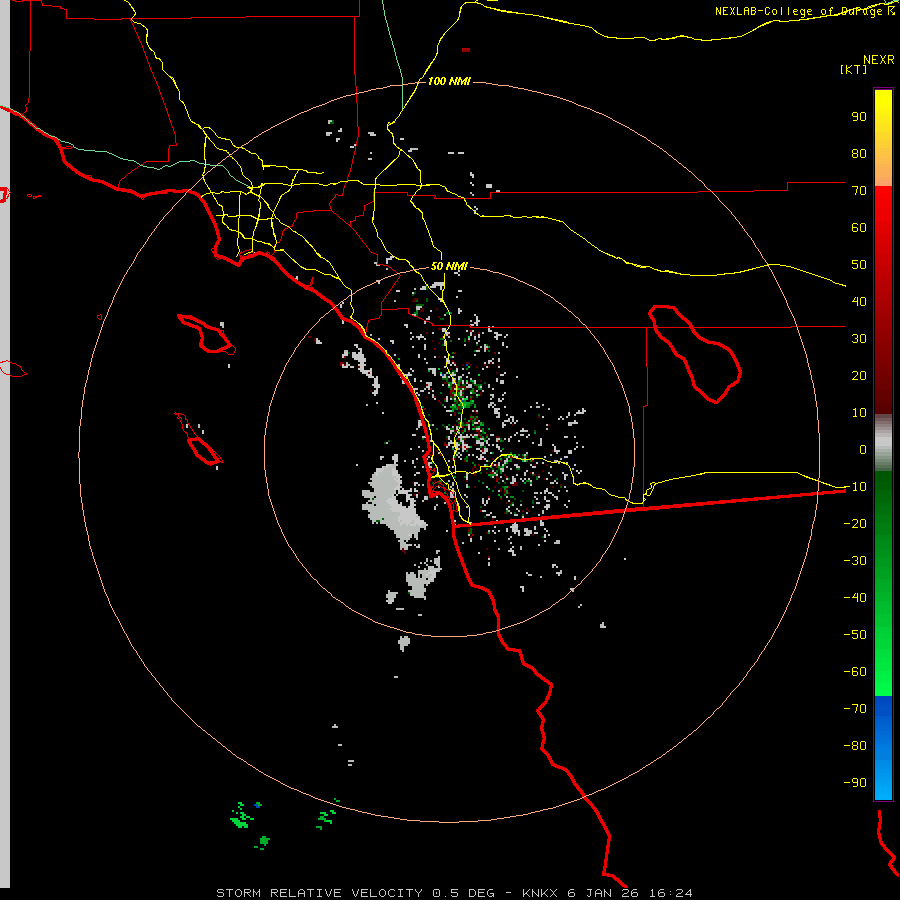Click the STORM RELATIVE VELOCITY 0.5 DEG caption
This screenshot has height=900, width=900.
[x=355, y=893]
